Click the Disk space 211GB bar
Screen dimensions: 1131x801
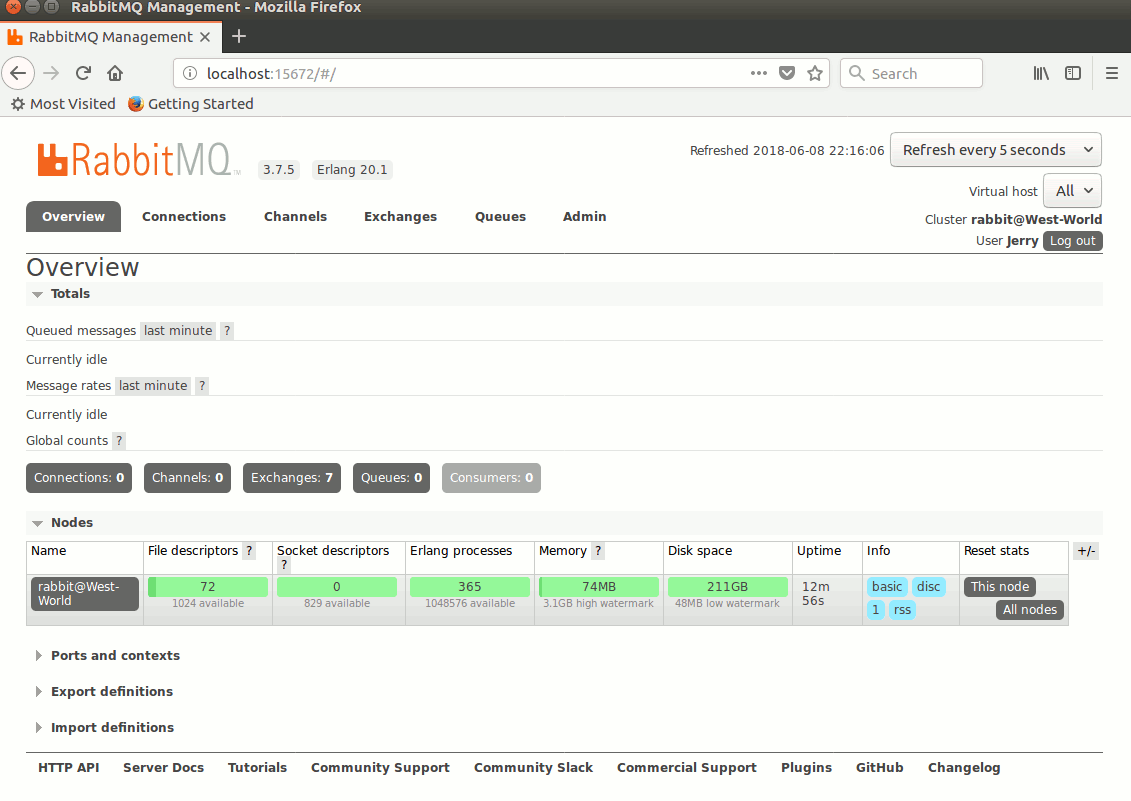point(727,587)
